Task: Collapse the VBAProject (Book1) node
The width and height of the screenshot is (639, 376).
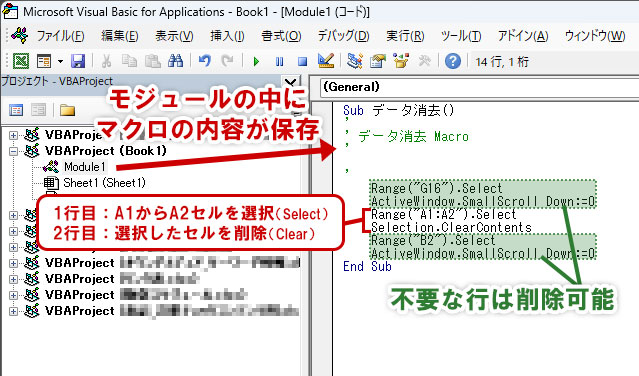Action: [13, 151]
